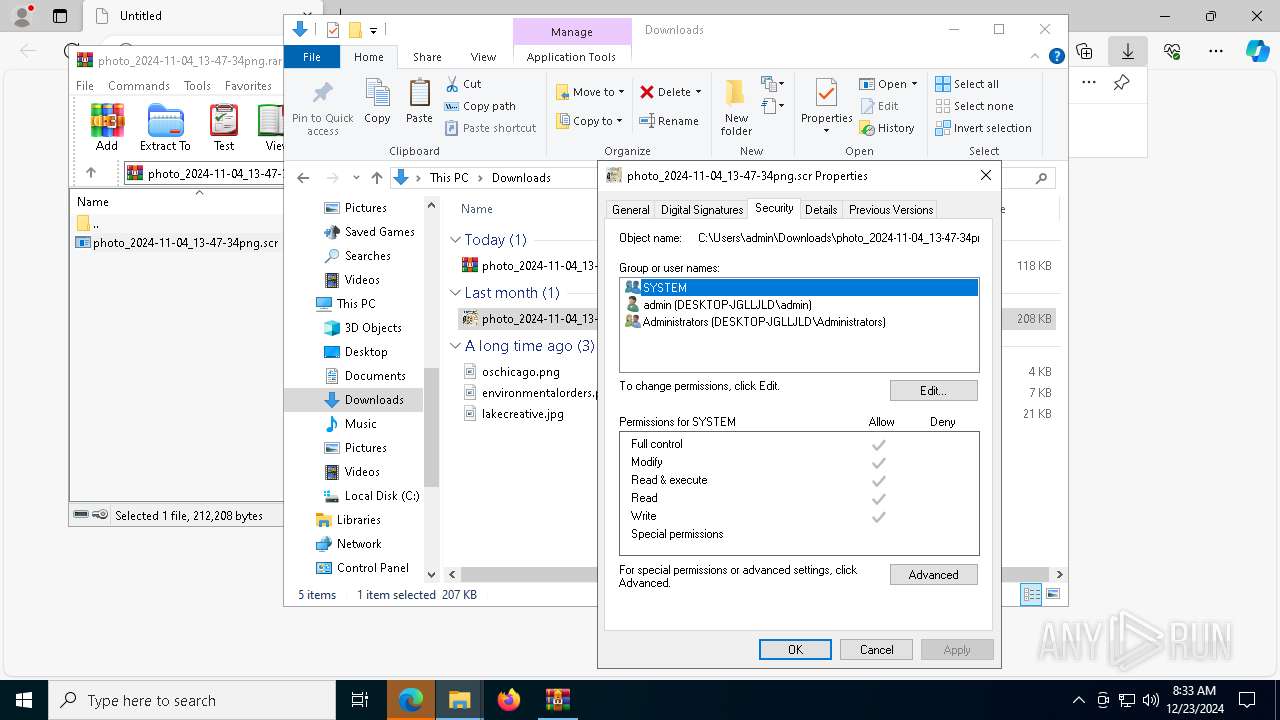
Task: Click Paste shortcut in ribbon
Action: pyautogui.click(x=490, y=128)
